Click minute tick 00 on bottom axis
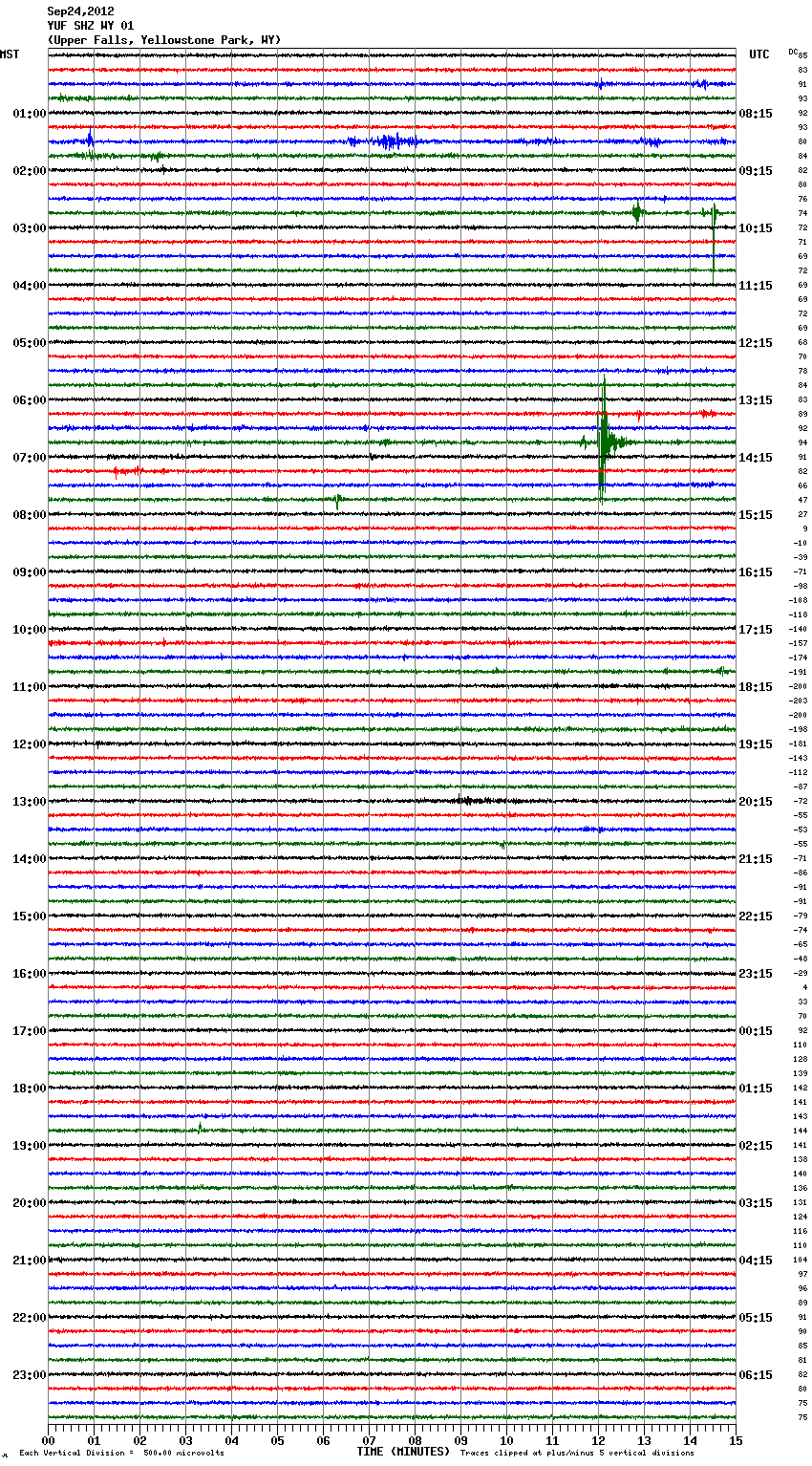 point(49,1440)
